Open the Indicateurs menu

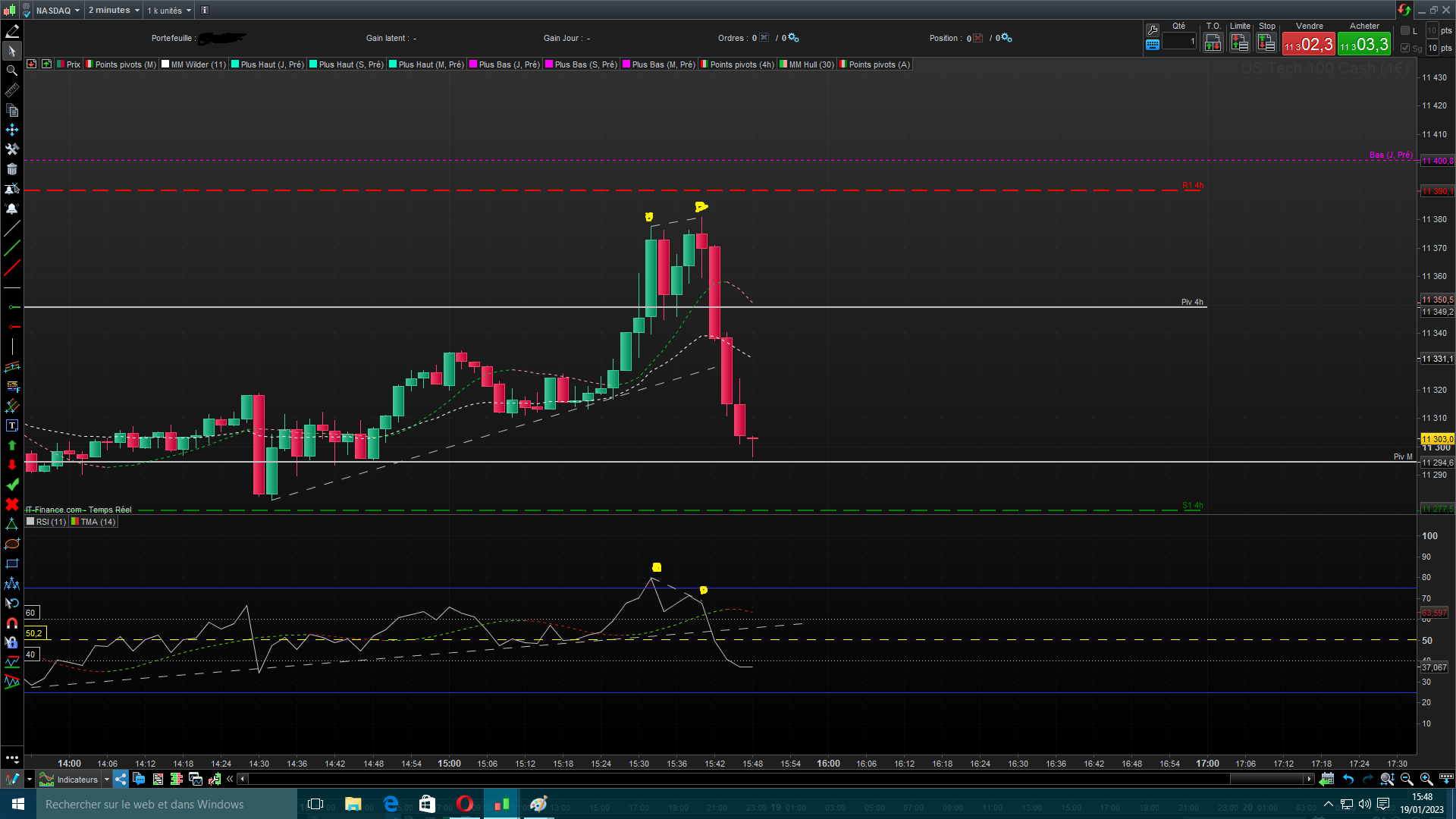(x=77, y=779)
